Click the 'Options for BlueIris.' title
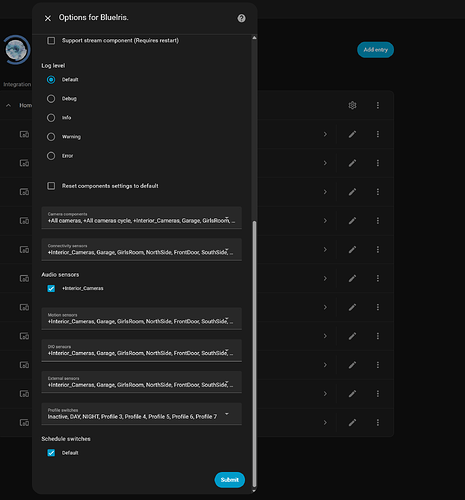The height and width of the screenshot is (500, 465). point(94,18)
